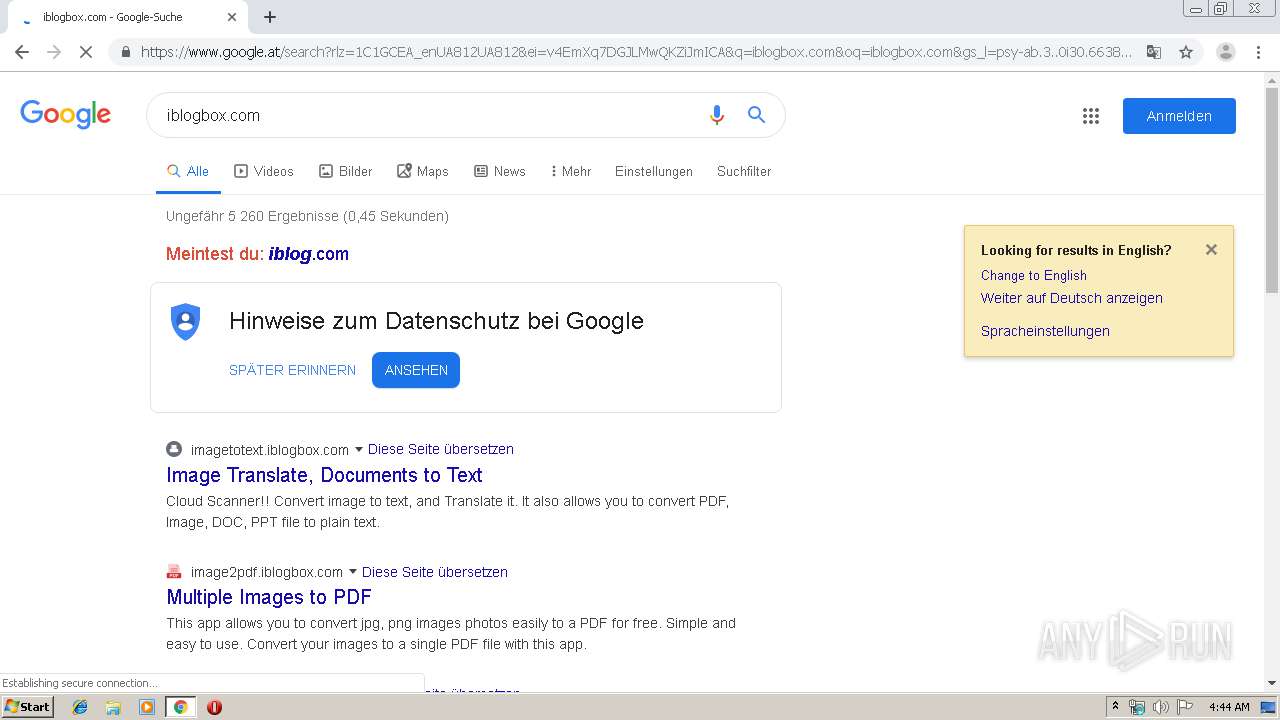This screenshot has height=720, width=1280.
Task: Switch to the News tab
Action: pos(500,171)
